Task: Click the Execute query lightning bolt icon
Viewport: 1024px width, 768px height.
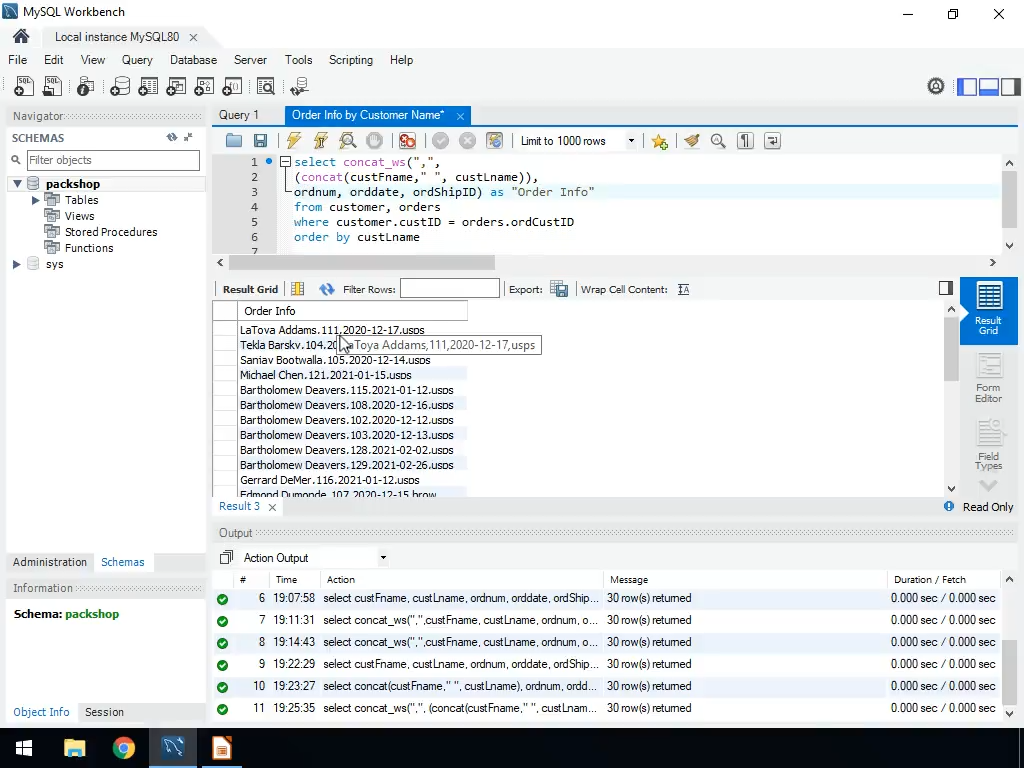Action: [294, 141]
